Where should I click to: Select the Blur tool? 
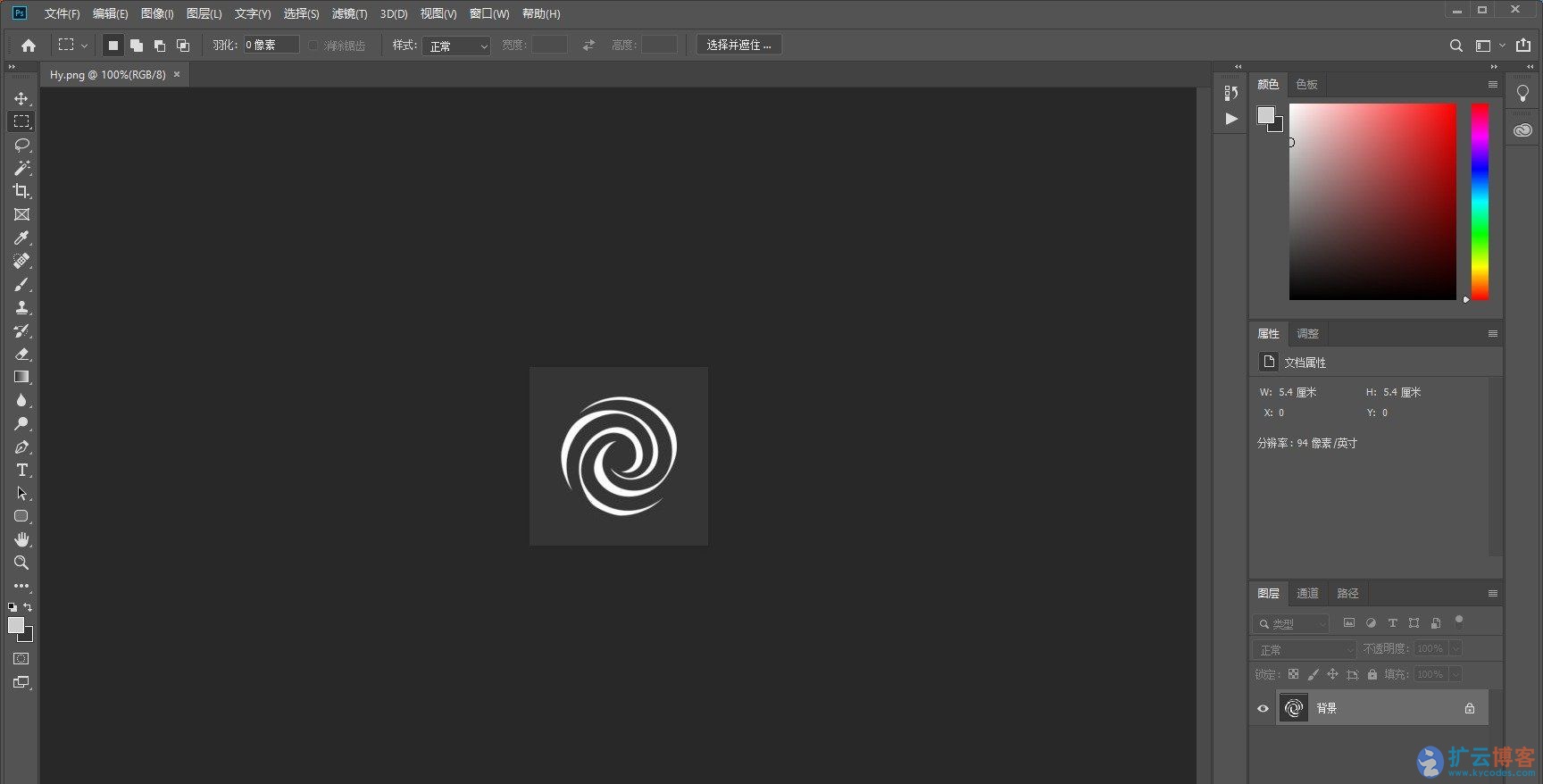21,400
